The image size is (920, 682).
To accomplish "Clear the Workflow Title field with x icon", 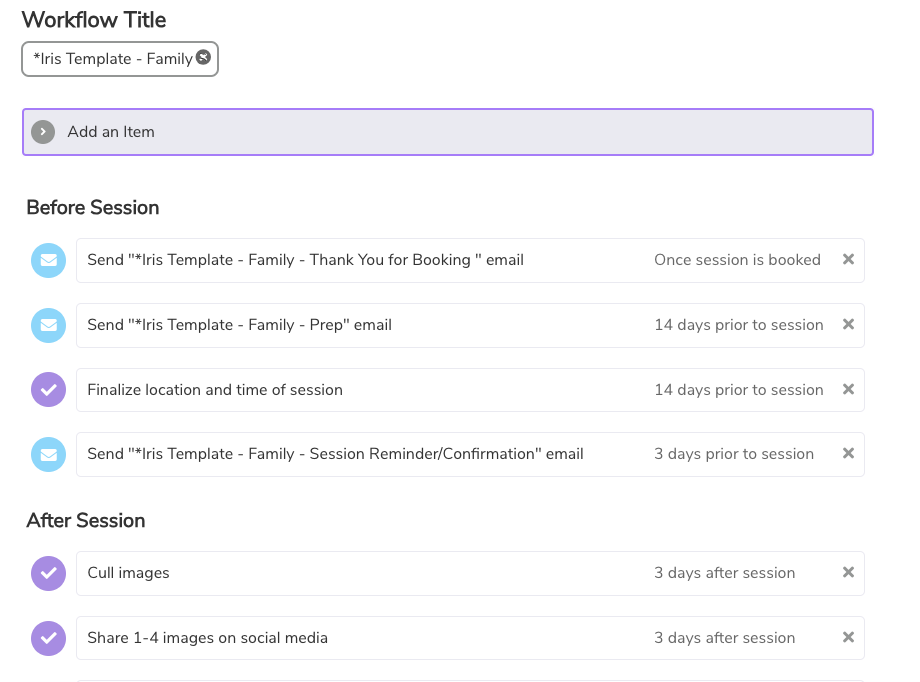I will (x=203, y=57).
